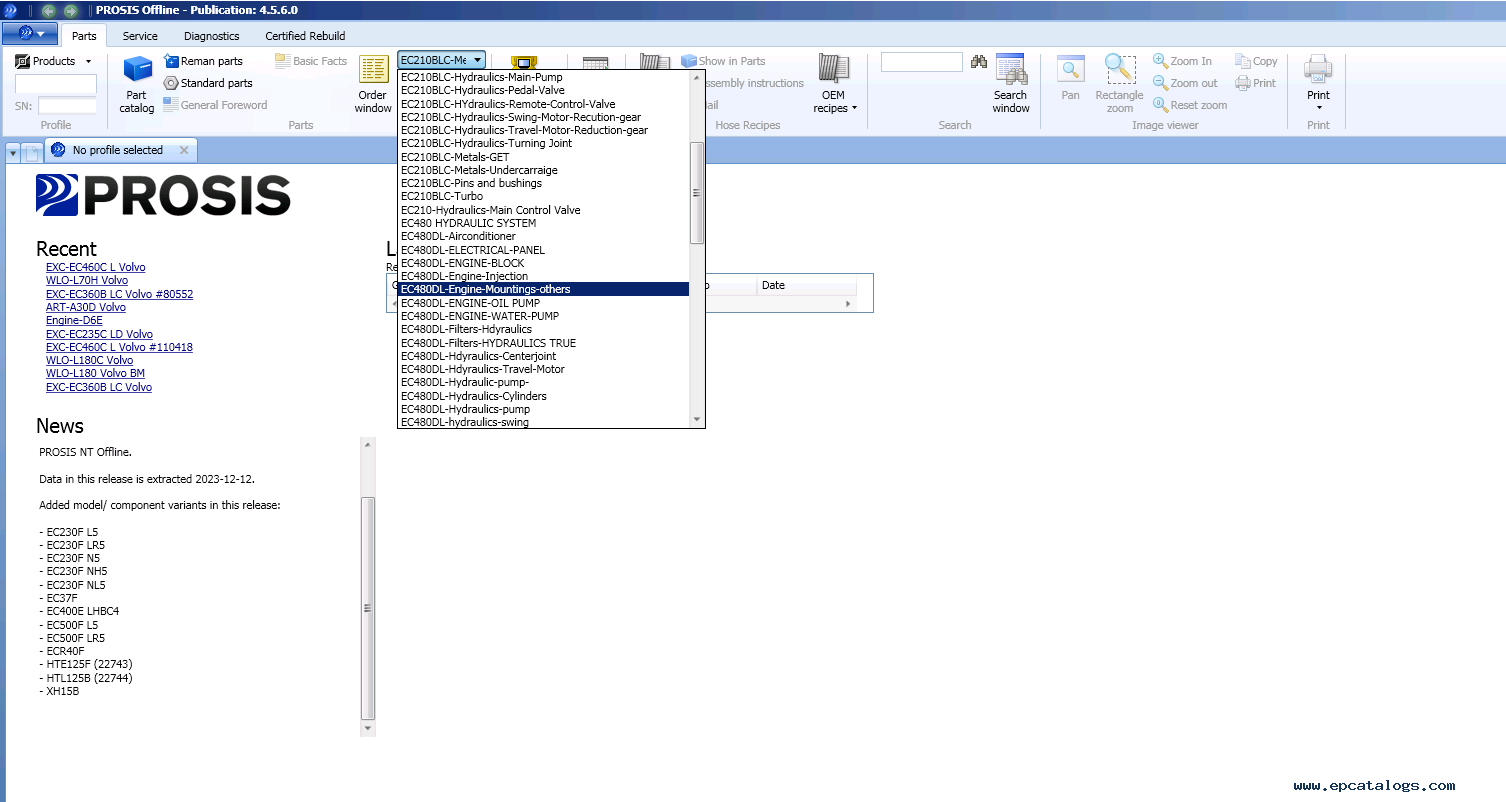Open Standard parts
Screen dimensions: 1506x802
coord(208,83)
